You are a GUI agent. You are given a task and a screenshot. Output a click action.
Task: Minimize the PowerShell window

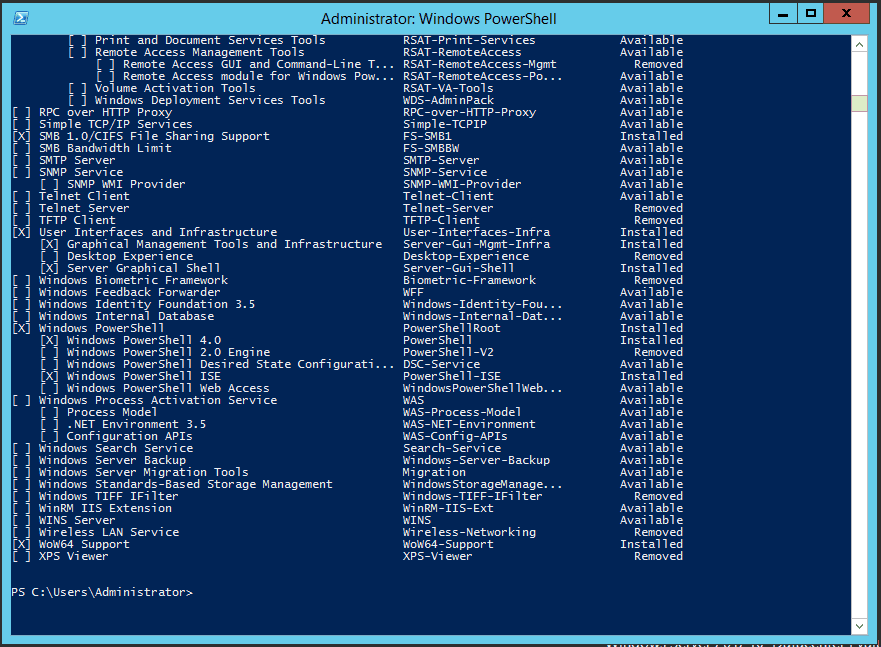[x=783, y=13]
